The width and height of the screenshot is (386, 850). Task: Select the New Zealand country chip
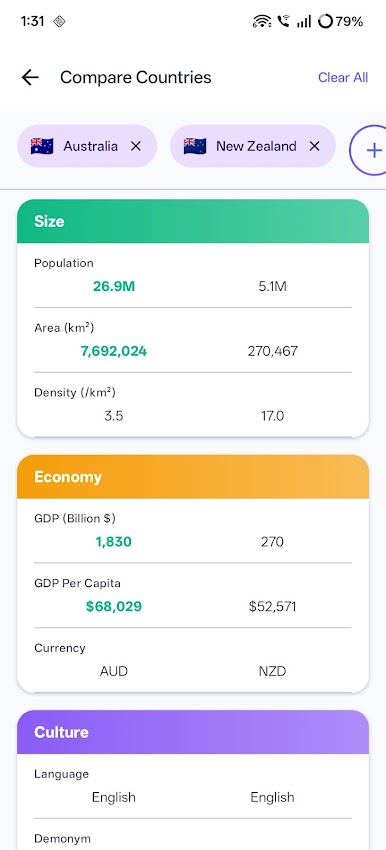click(x=253, y=146)
